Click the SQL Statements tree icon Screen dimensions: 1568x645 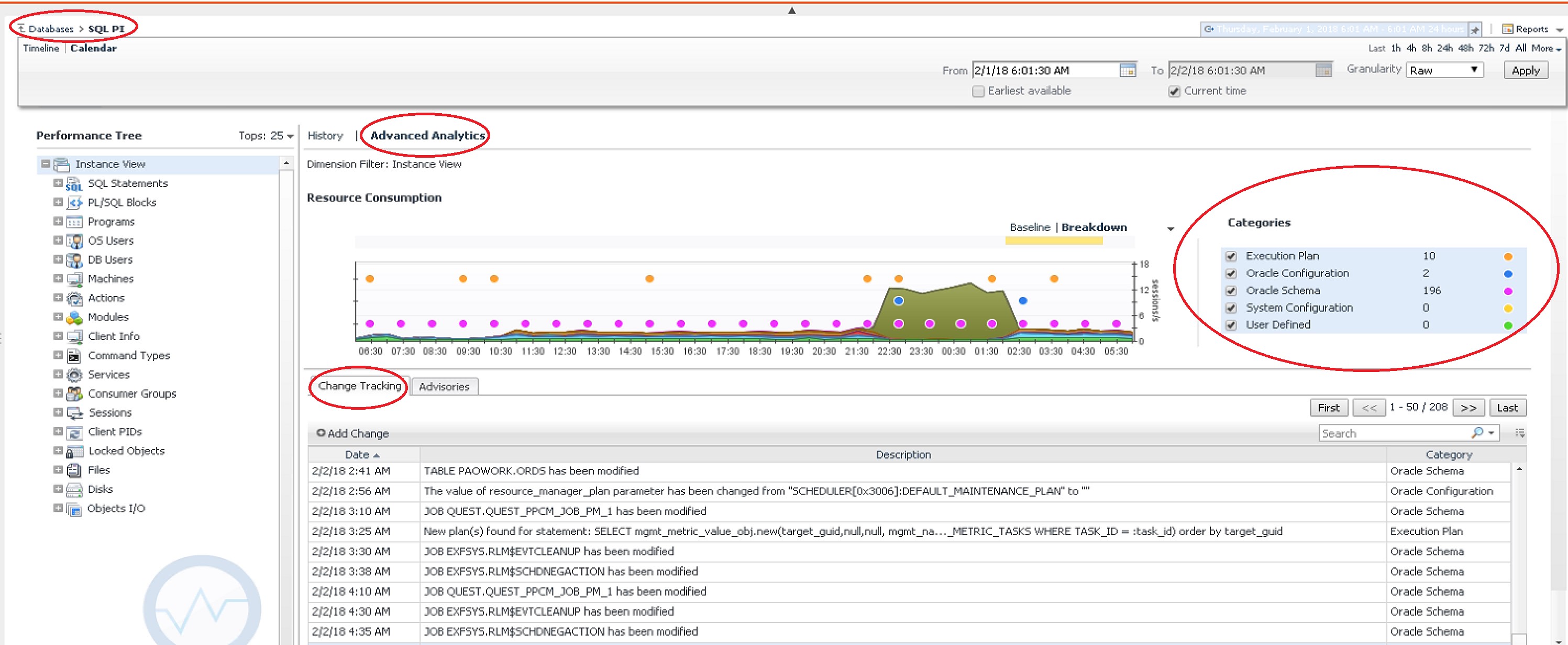click(x=74, y=183)
